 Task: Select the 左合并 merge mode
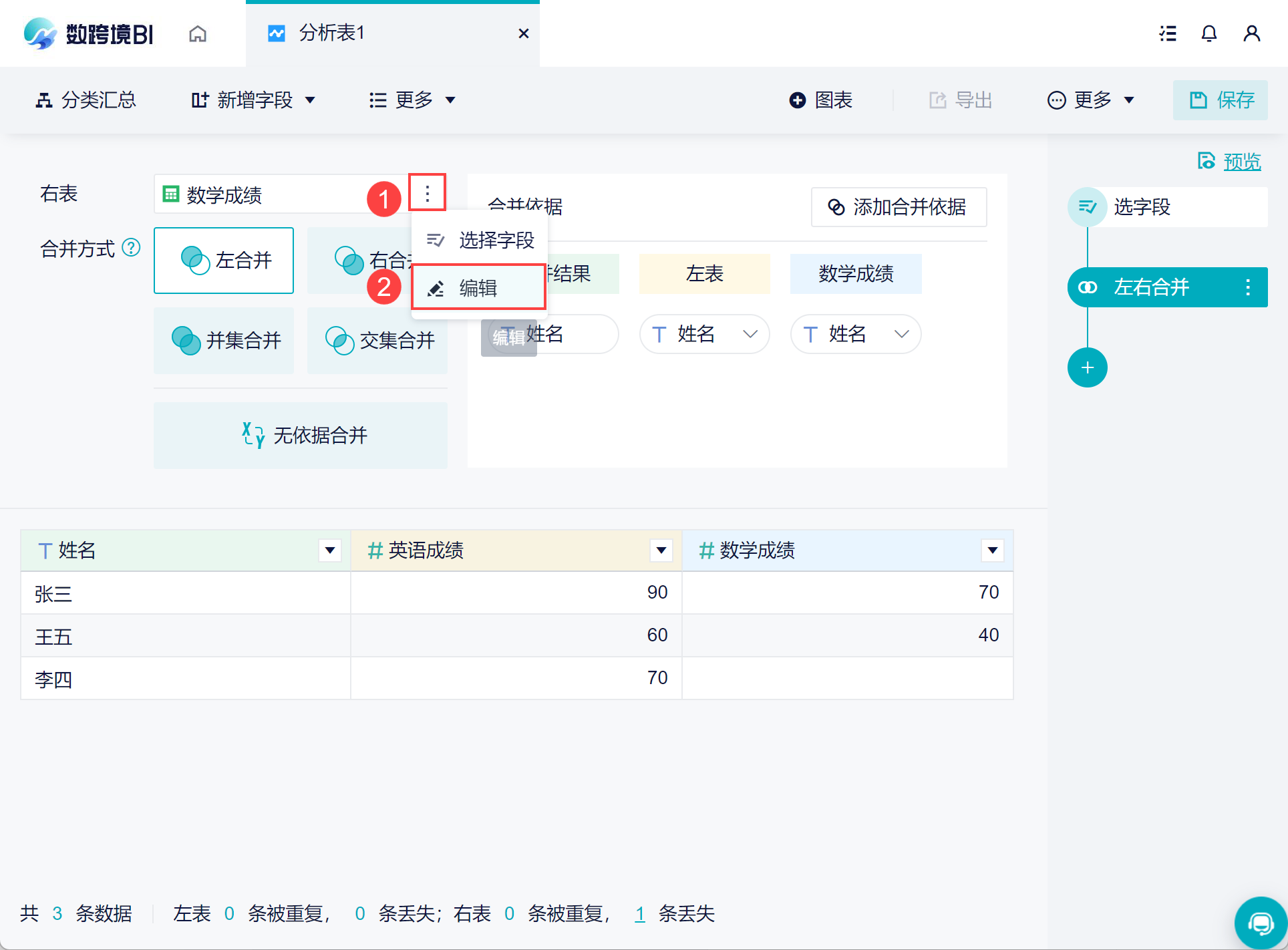pyautogui.click(x=224, y=261)
